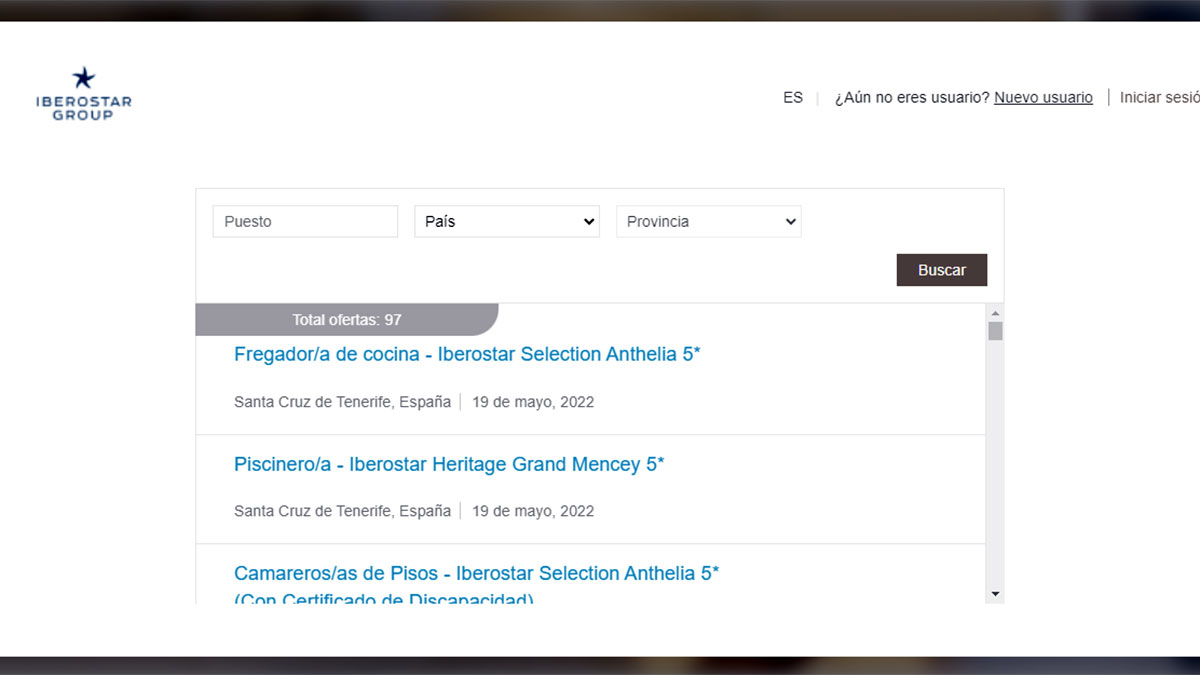This screenshot has width=1200, height=675.
Task: Open the País dropdown
Action: click(x=506, y=221)
